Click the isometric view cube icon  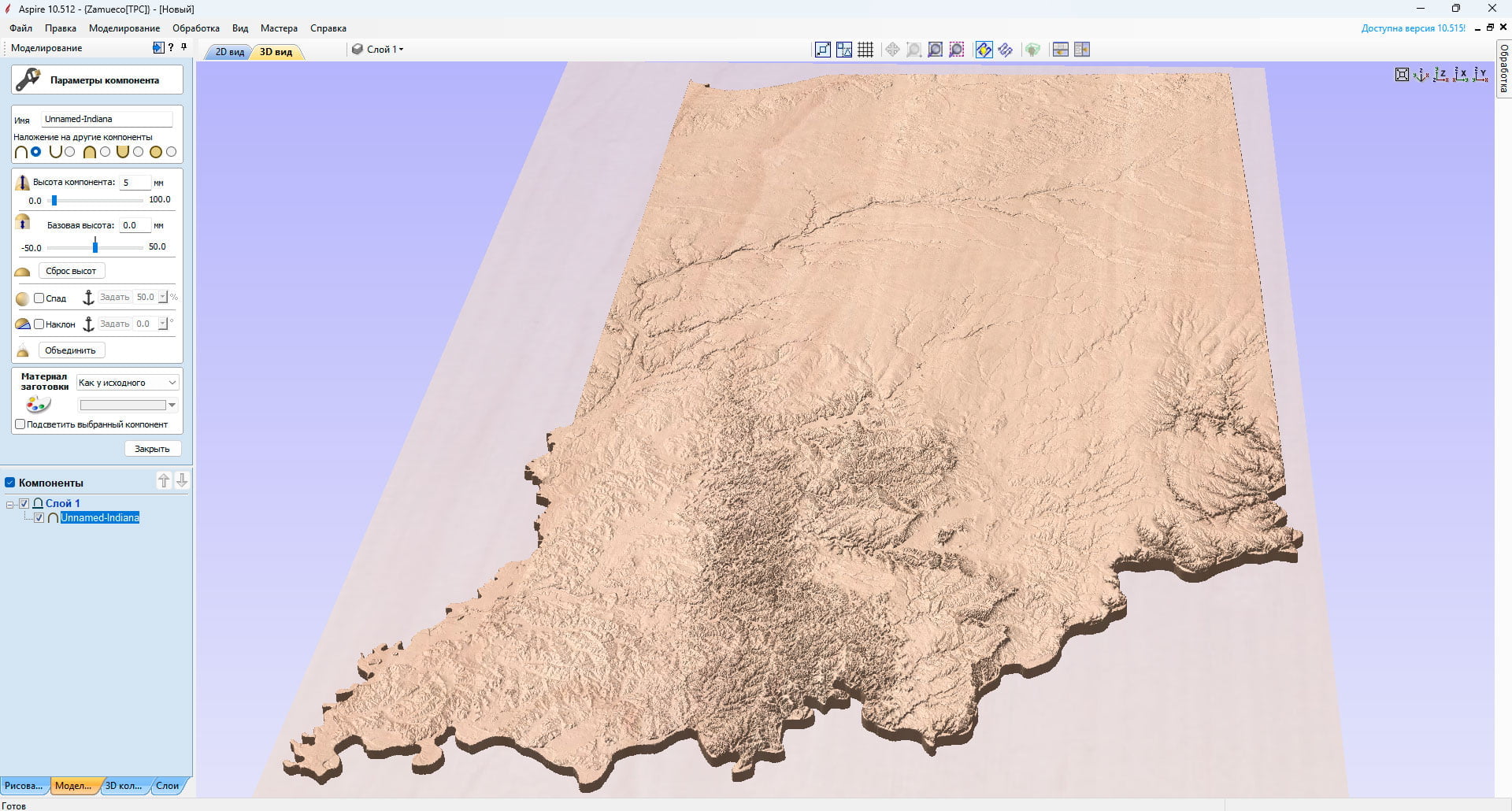pyautogui.click(x=1402, y=75)
